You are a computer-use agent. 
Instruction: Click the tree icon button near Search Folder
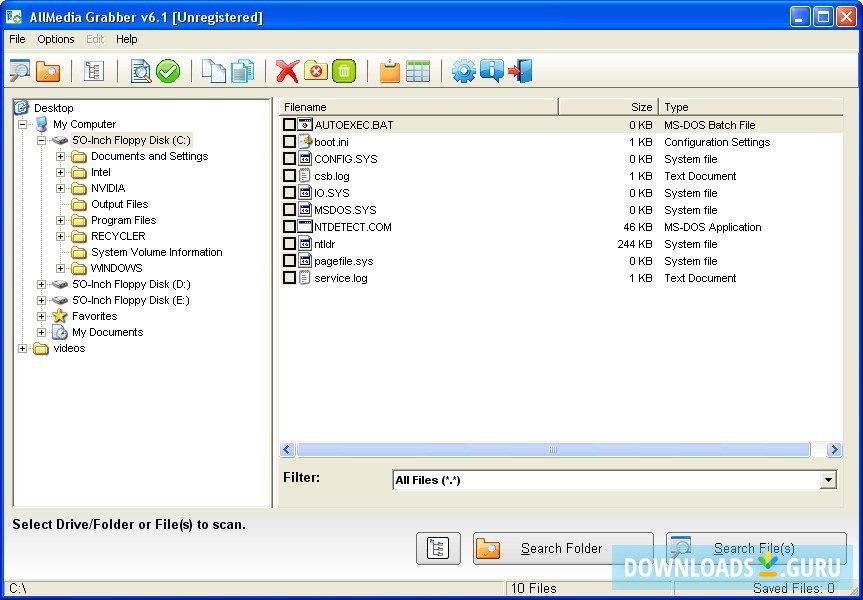(x=438, y=548)
